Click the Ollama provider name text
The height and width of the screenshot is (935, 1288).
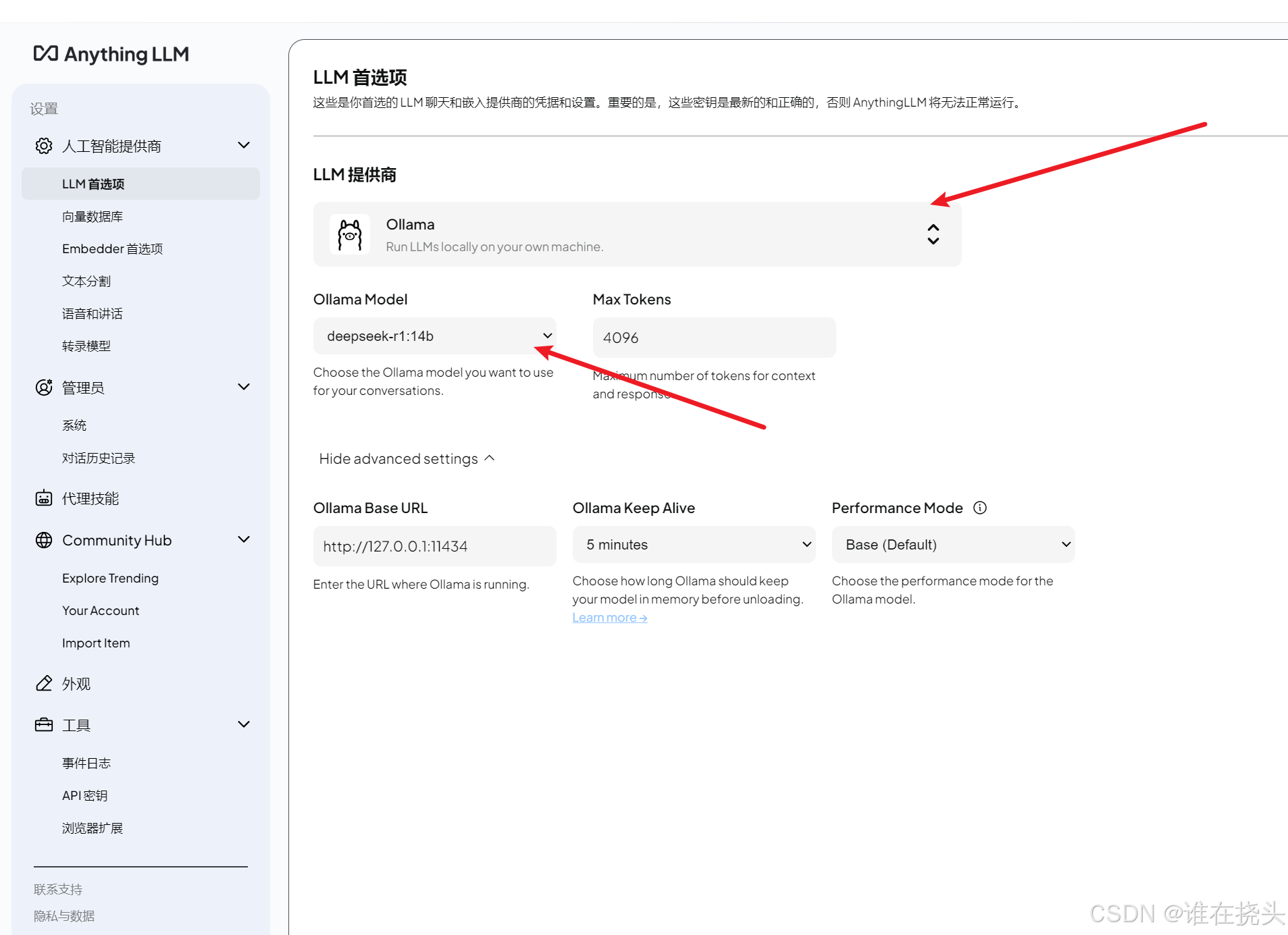pos(410,224)
